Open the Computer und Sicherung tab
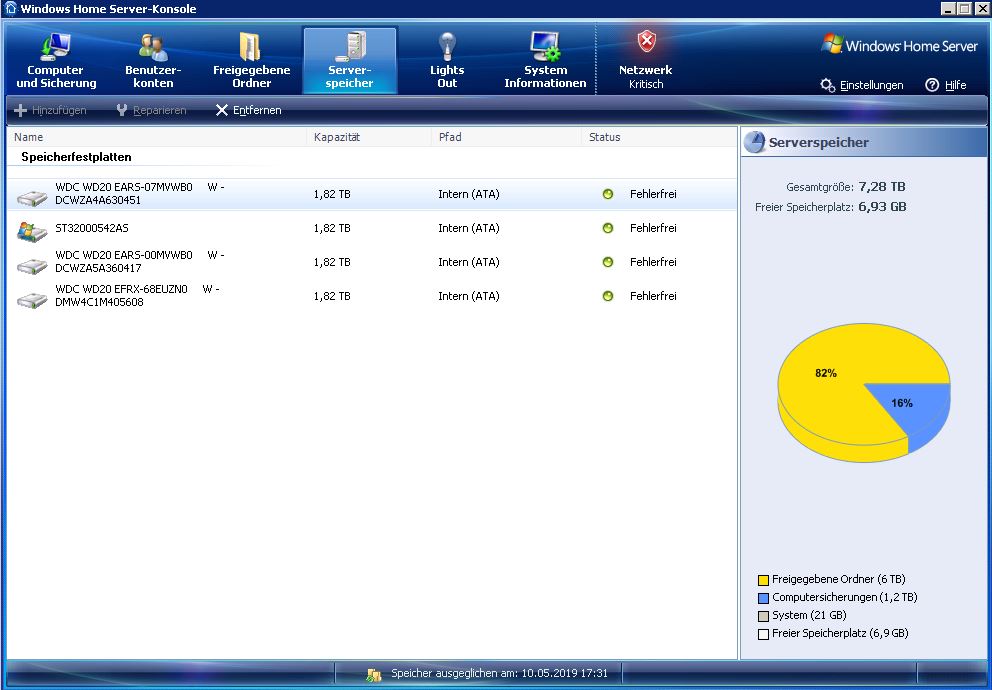 pyautogui.click(x=56, y=61)
